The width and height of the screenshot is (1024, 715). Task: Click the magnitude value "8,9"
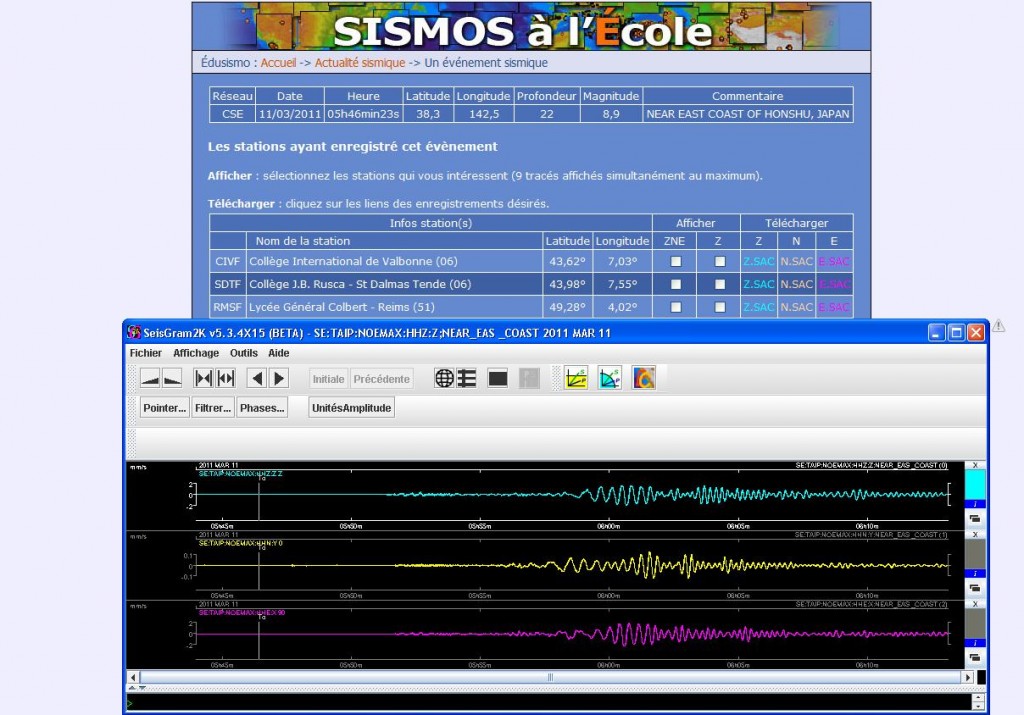click(611, 114)
